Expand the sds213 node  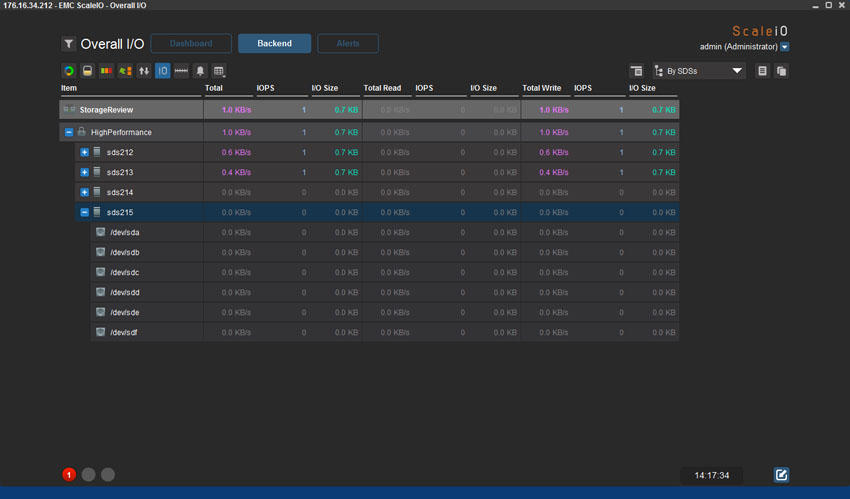pos(85,172)
